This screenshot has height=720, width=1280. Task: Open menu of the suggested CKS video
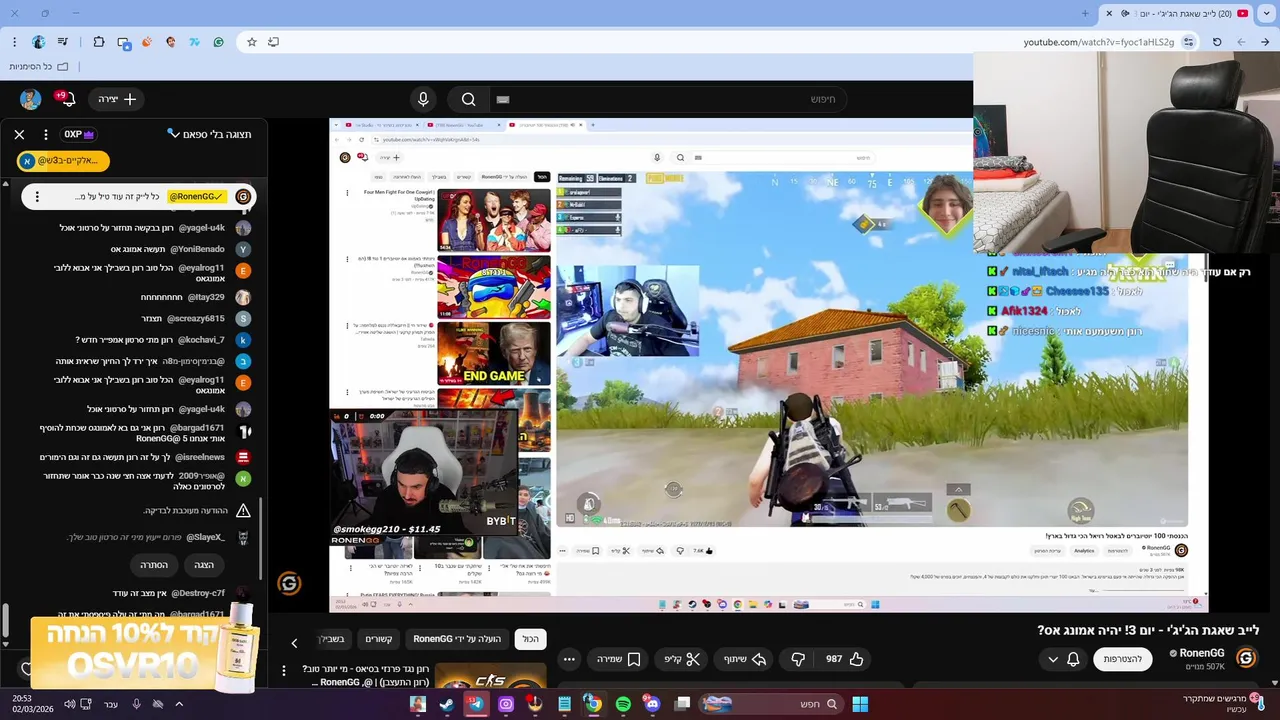(284, 671)
